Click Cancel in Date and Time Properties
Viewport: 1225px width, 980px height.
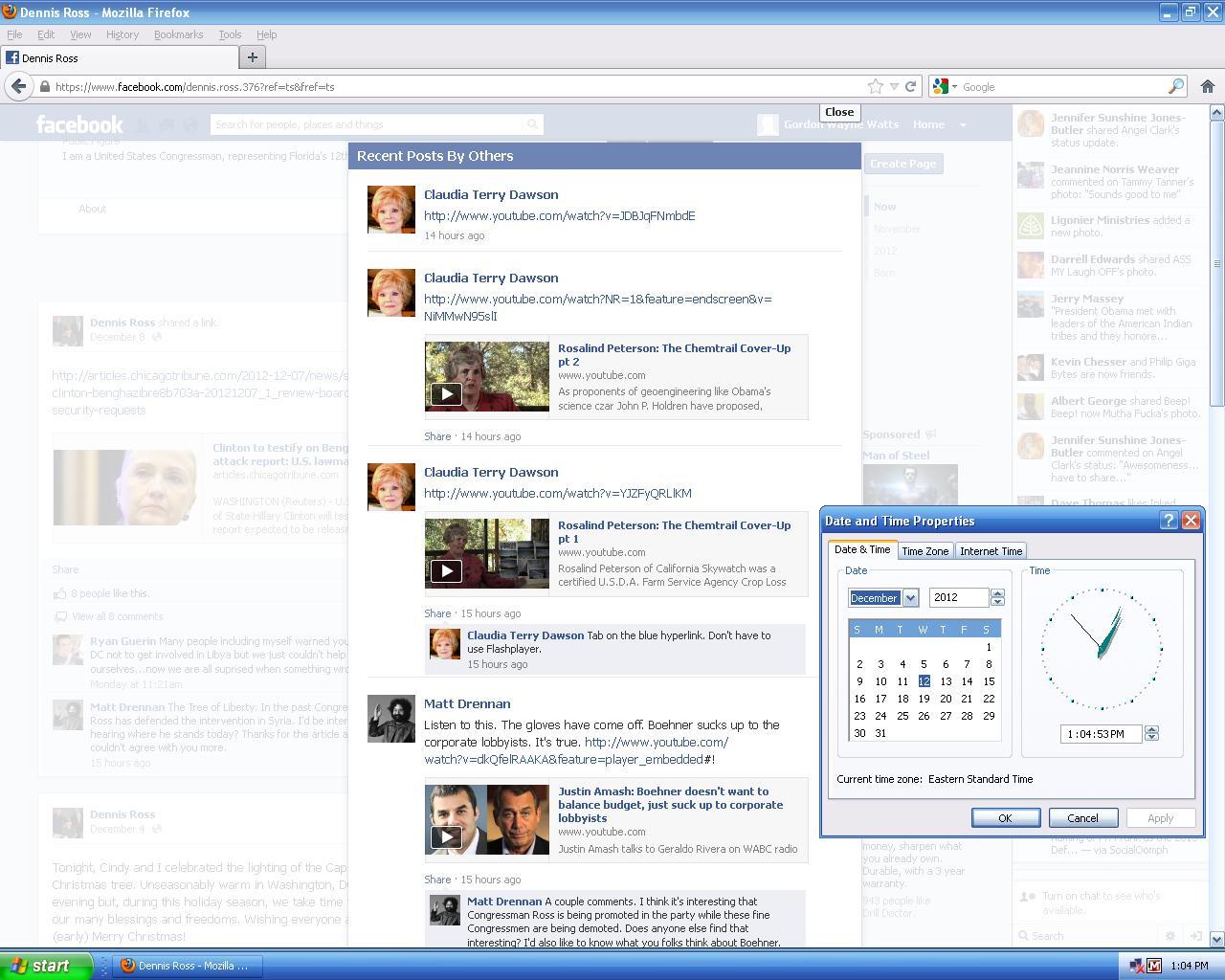pos(1082,818)
